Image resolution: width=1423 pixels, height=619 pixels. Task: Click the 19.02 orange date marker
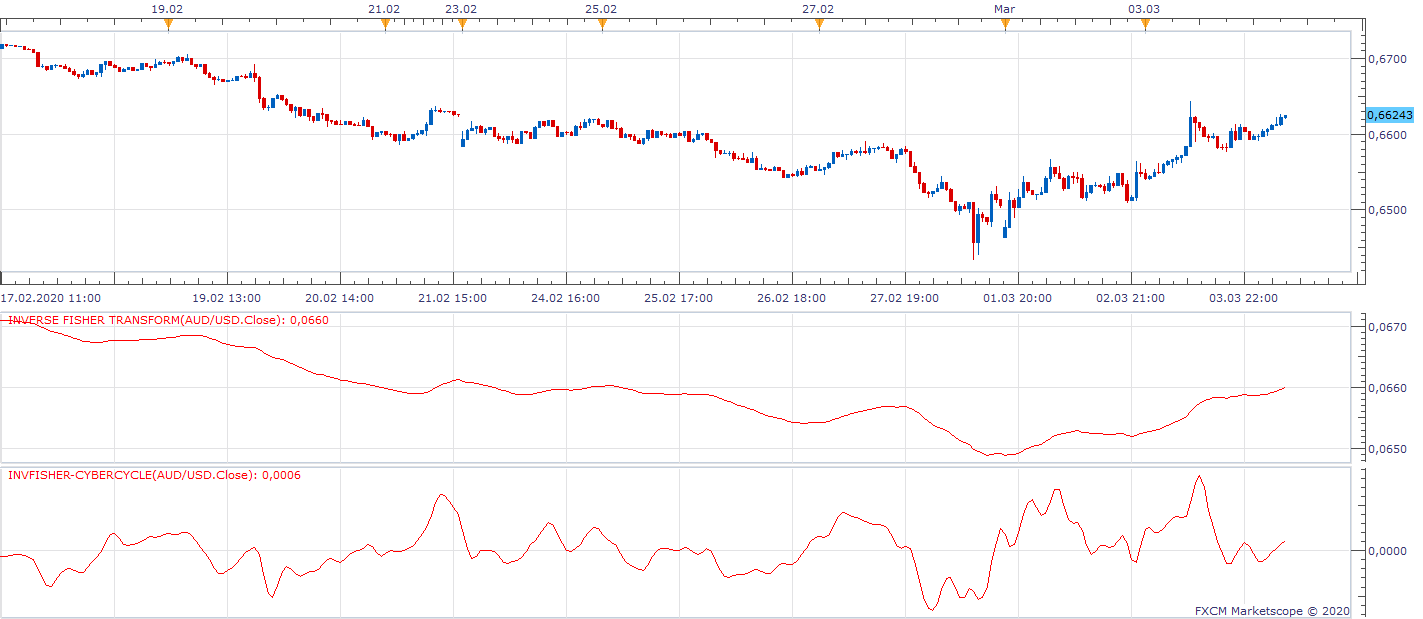(167, 25)
